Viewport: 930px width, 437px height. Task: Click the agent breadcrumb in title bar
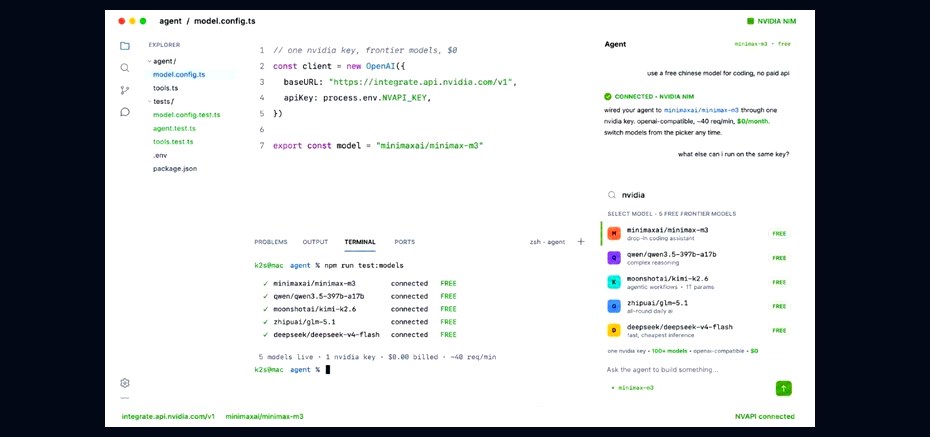[170, 21]
